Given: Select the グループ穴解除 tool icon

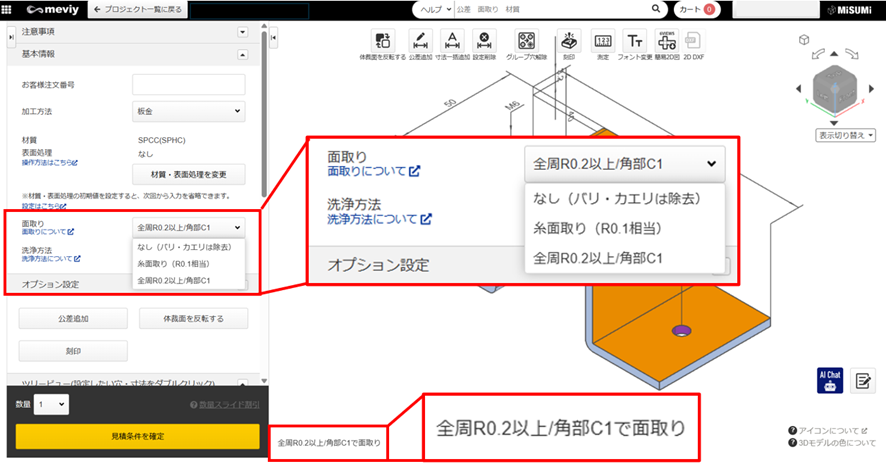Looking at the screenshot, I should pos(526,40).
